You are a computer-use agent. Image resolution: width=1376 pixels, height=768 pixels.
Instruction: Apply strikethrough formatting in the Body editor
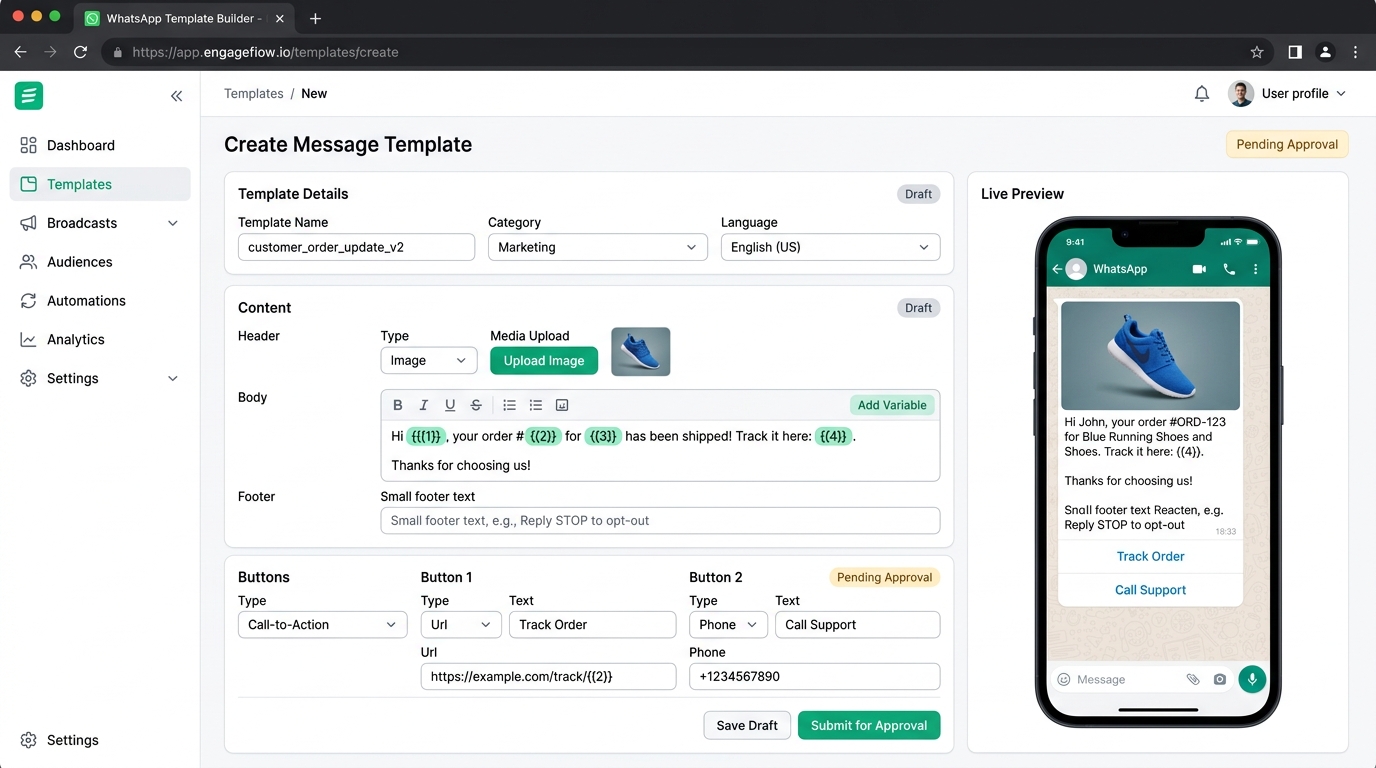point(476,405)
